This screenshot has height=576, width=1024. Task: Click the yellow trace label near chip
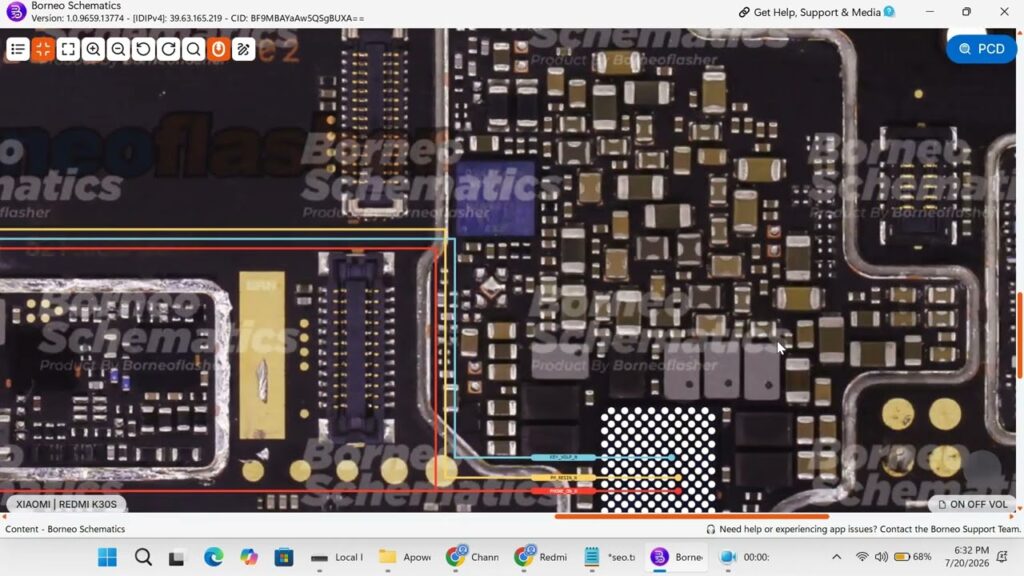pyautogui.click(x=563, y=478)
